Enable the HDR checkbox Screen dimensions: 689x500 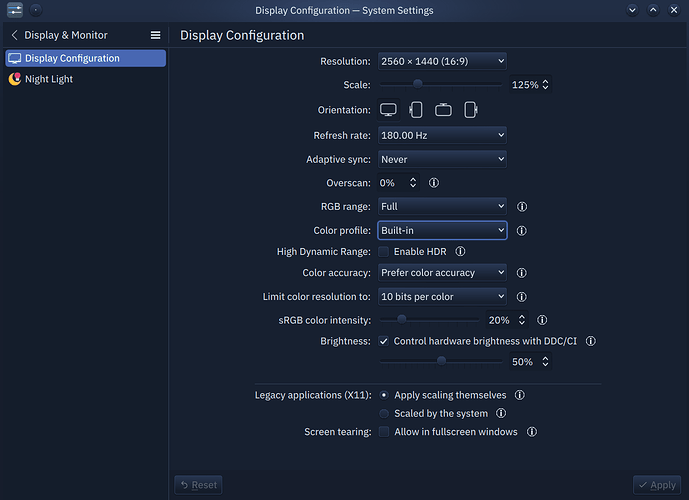click(x=384, y=252)
